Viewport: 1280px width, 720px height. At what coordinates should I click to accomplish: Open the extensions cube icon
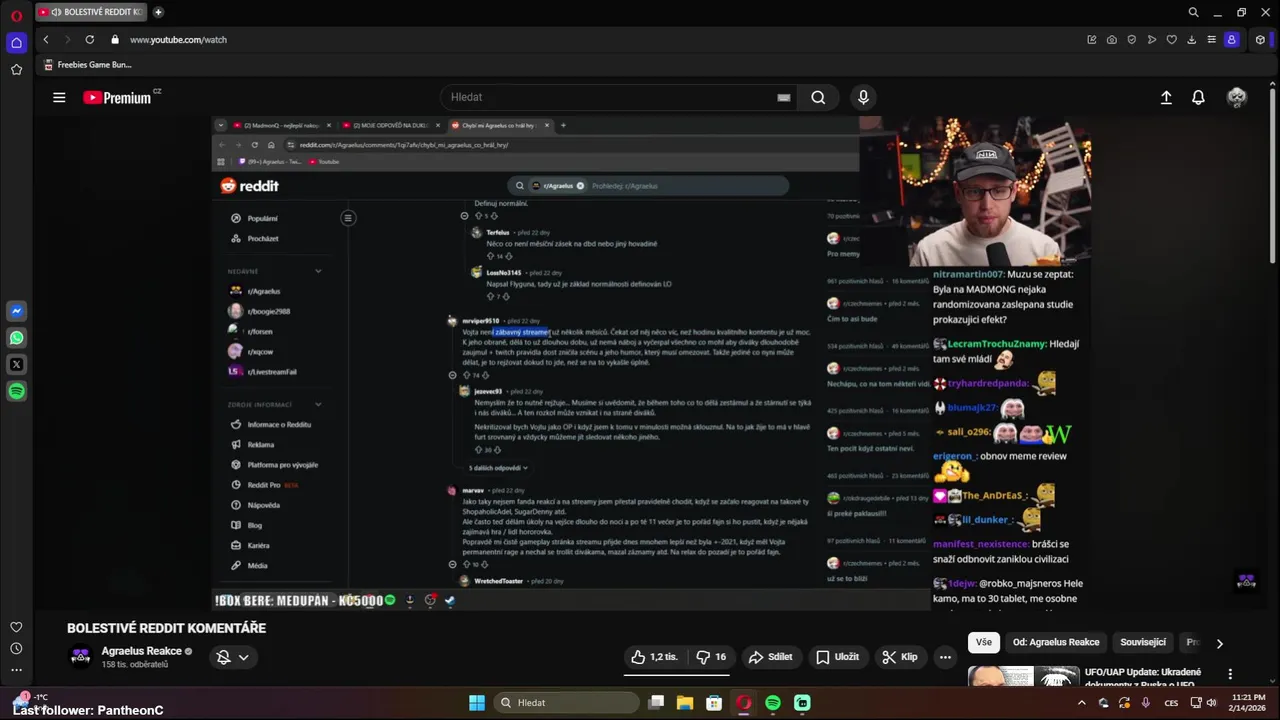[x=1260, y=40]
